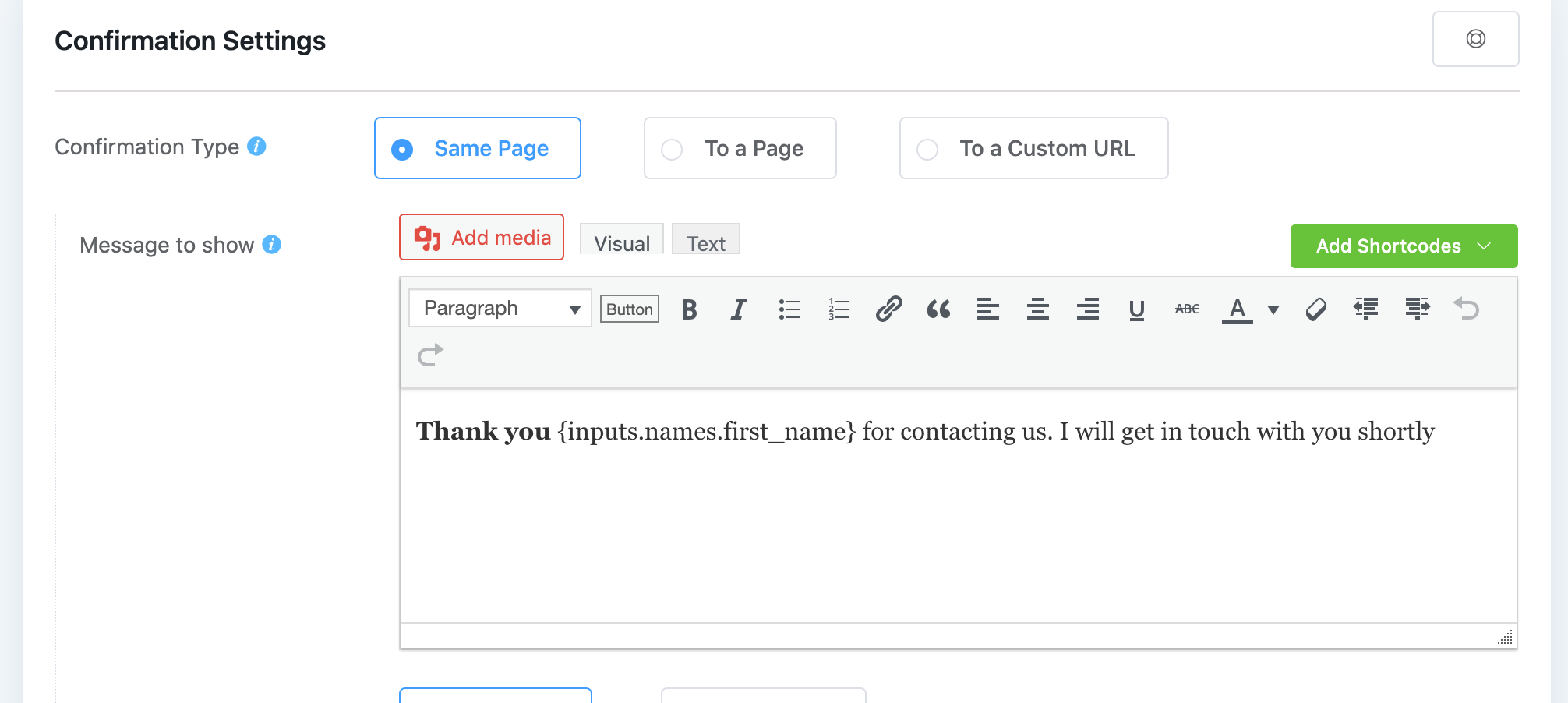Underline the selected text

click(1136, 309)
